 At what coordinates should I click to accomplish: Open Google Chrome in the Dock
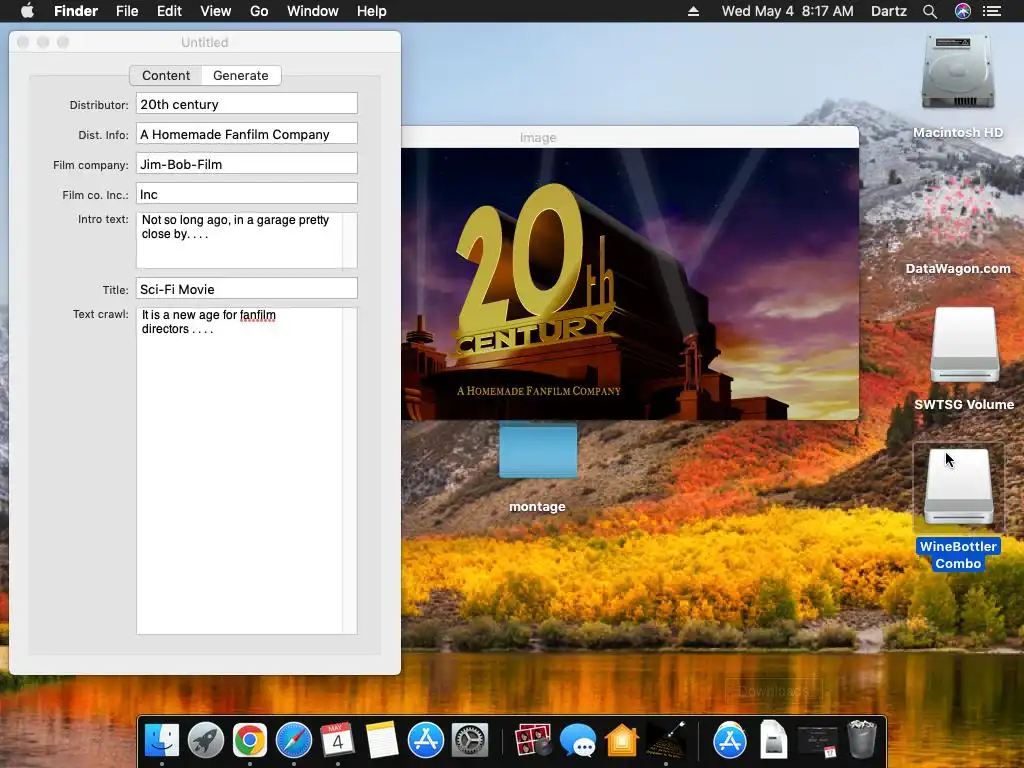tap(250, 741)
